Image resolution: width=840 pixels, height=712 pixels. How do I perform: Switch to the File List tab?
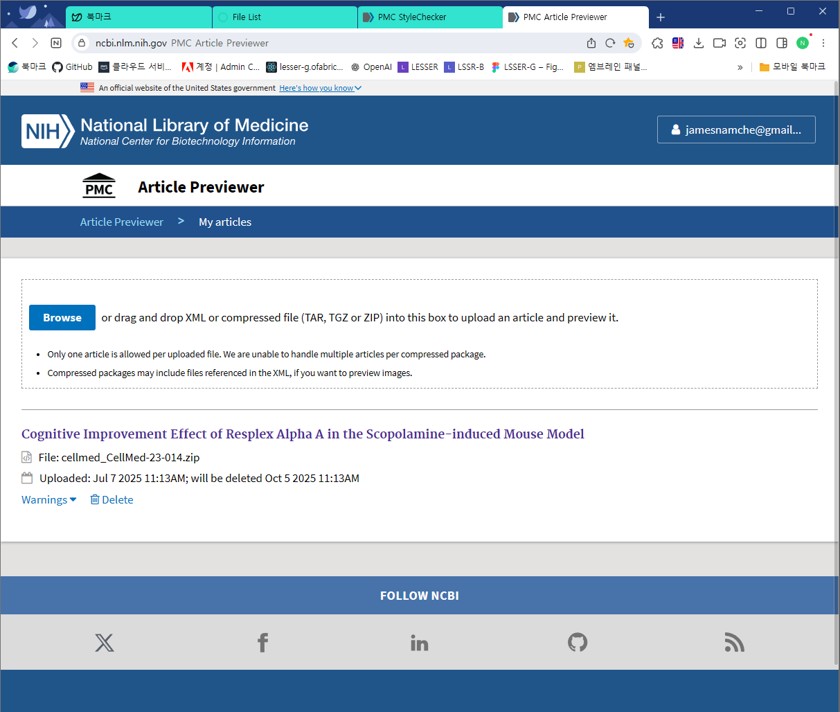pos(280,17)
